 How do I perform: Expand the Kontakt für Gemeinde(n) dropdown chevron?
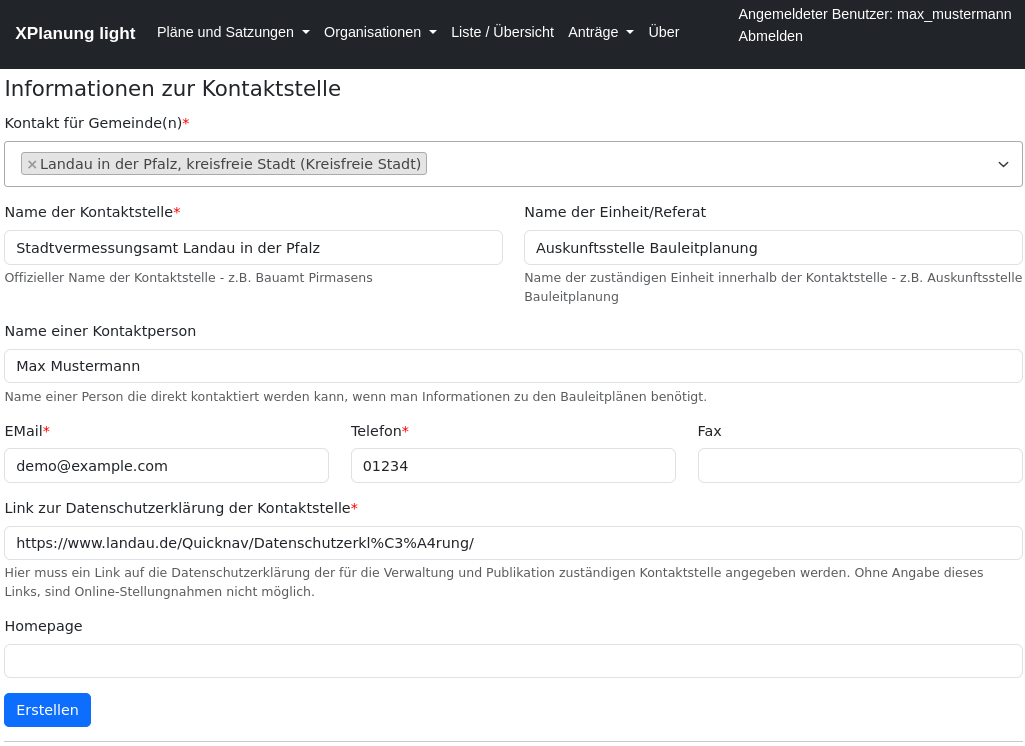coord(1003,164)
